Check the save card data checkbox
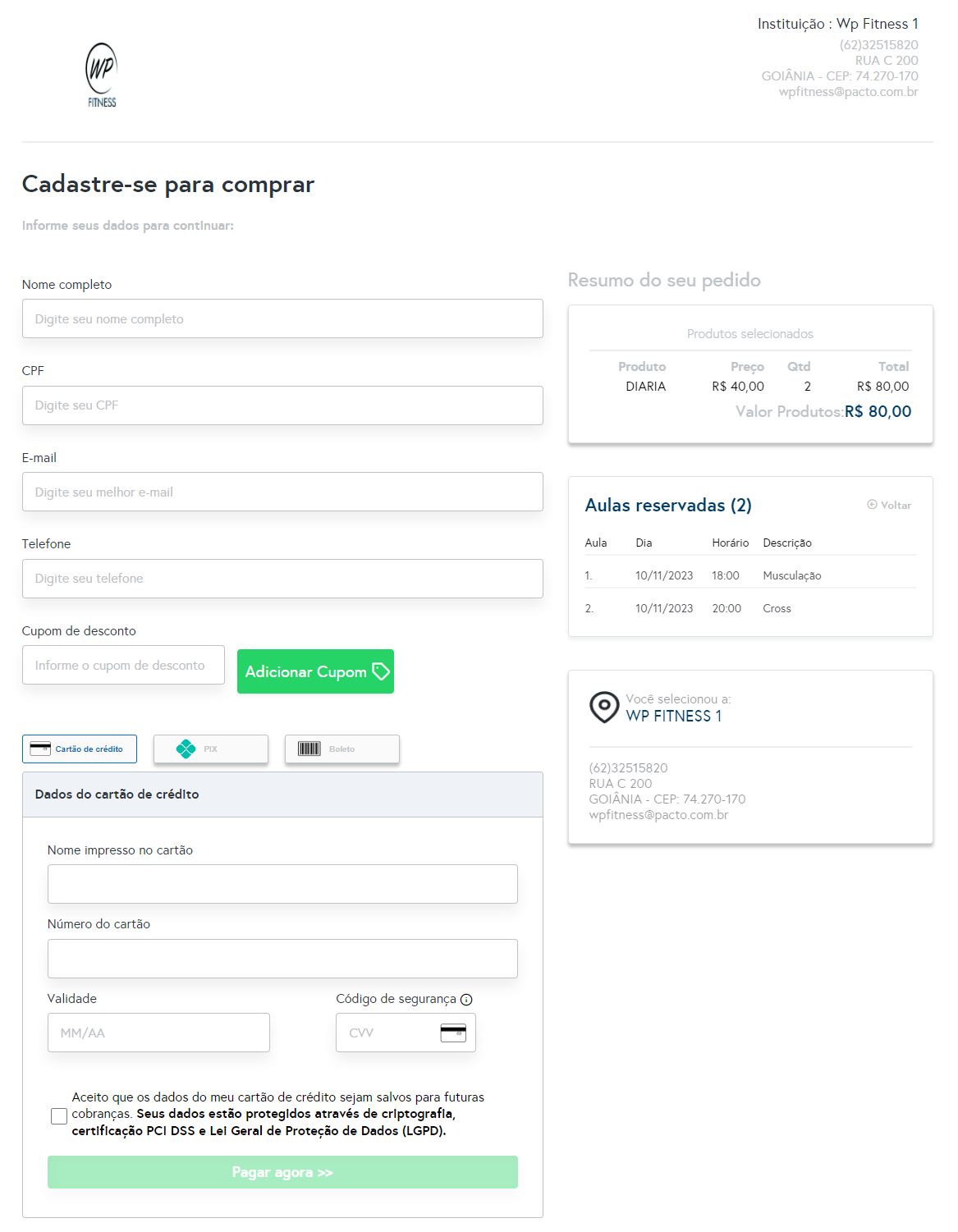Screen dimensions: 958x1232 coord(59,1115)
